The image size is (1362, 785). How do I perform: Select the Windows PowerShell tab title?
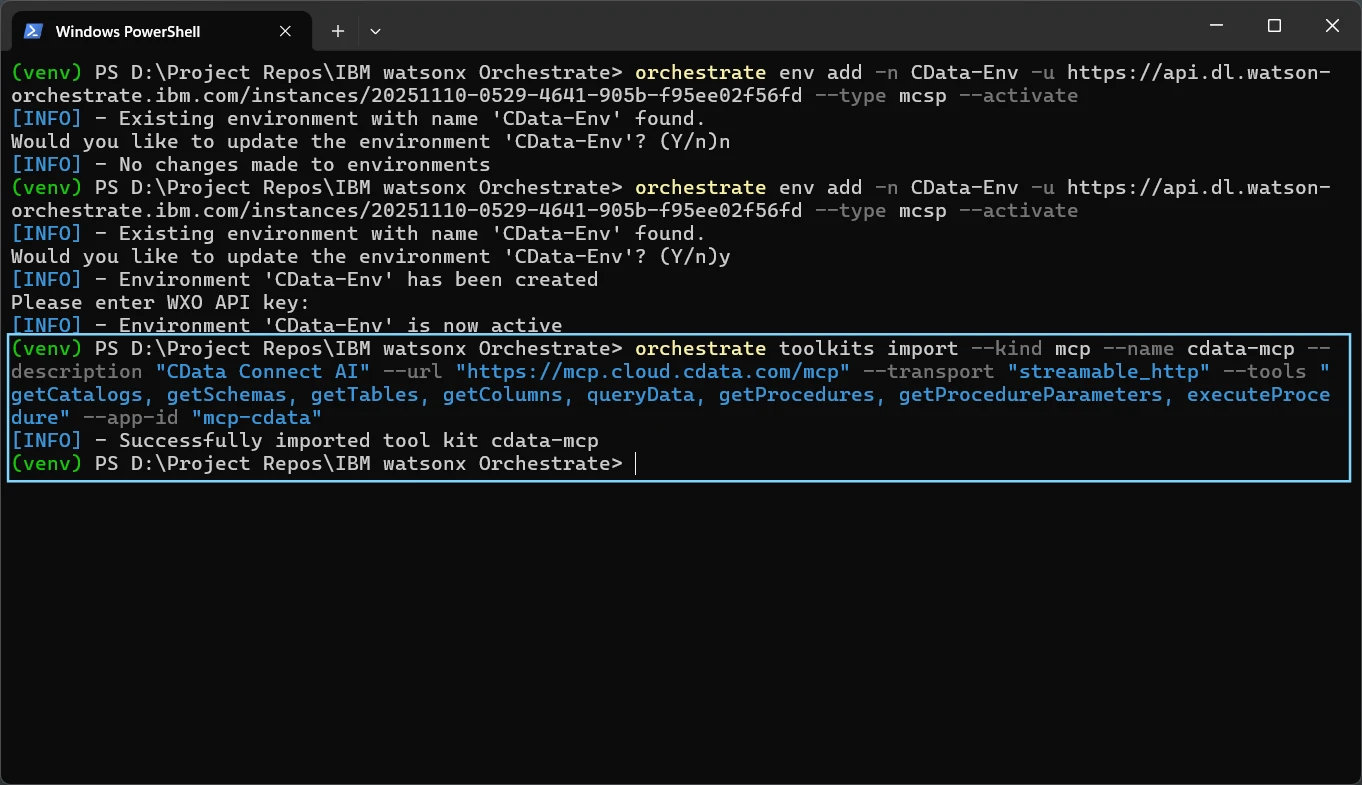coord(128,31)
